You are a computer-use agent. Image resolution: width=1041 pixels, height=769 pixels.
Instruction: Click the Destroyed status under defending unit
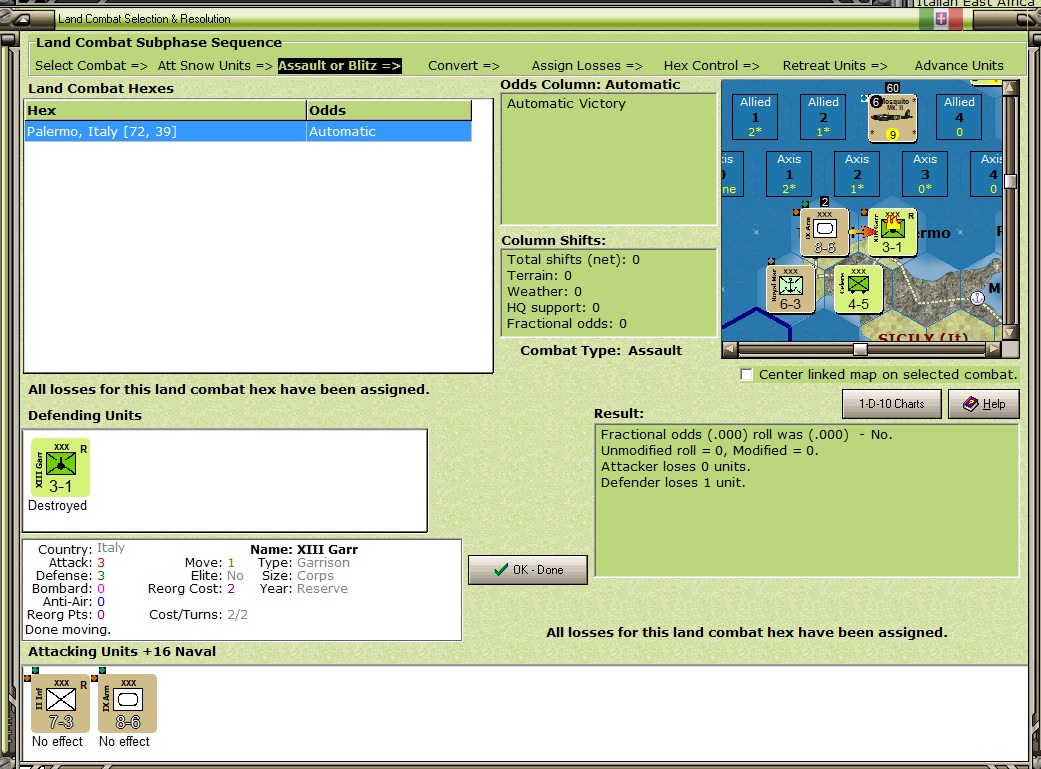(x=57, y=505)
